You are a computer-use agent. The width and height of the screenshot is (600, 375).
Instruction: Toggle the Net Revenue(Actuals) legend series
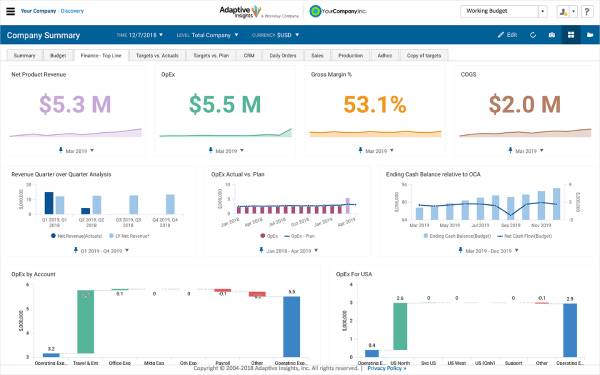coord(76,236)
